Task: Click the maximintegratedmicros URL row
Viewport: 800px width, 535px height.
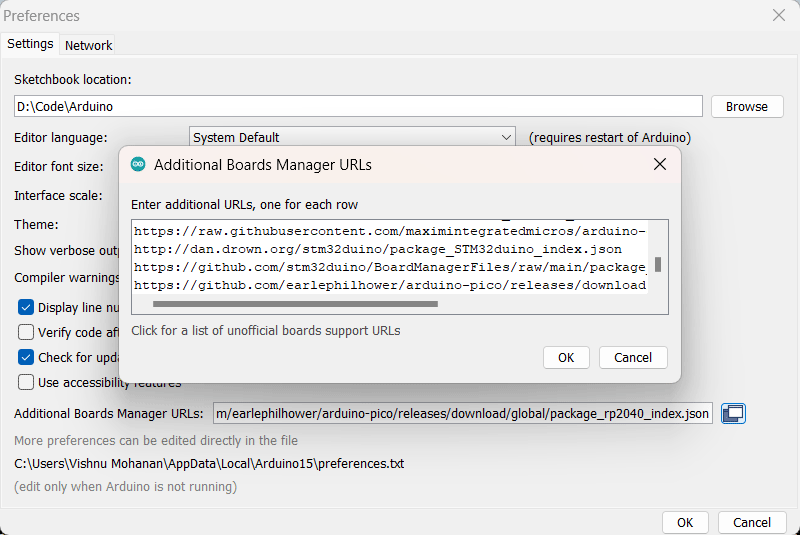Action: click(390, 231)
